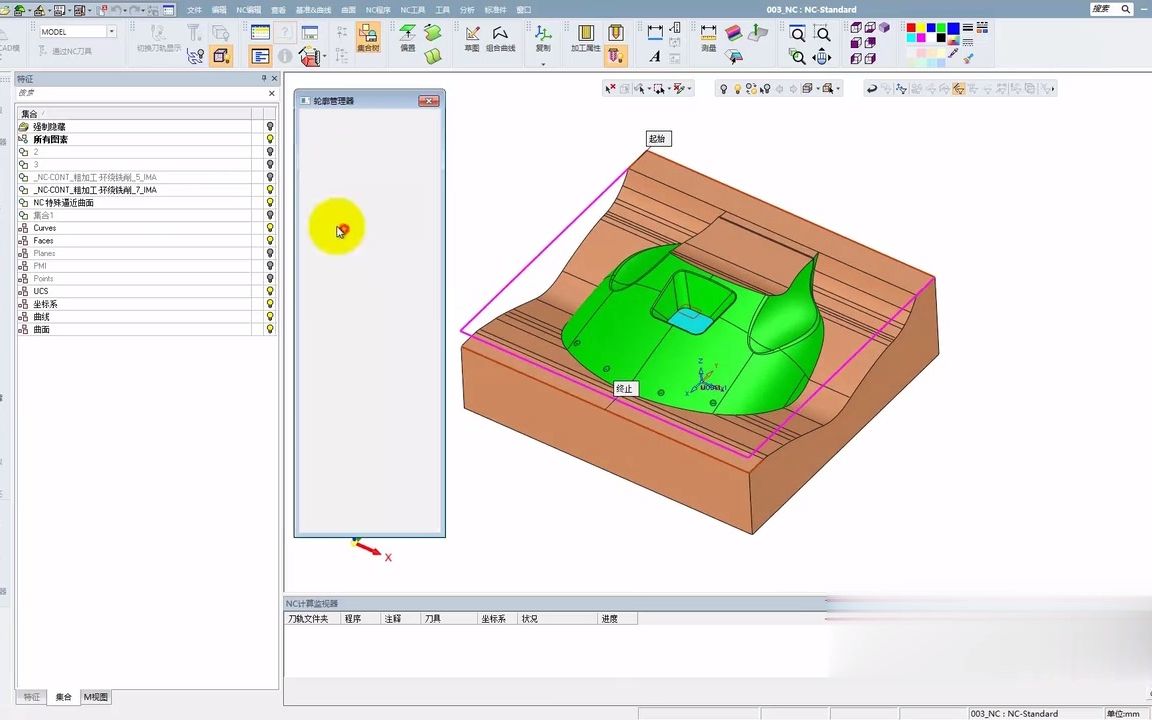Image resolution: width=1152 pixels, height=720 pixels.
Task: Switch to the M视图 tab
Action: point(95,697)
